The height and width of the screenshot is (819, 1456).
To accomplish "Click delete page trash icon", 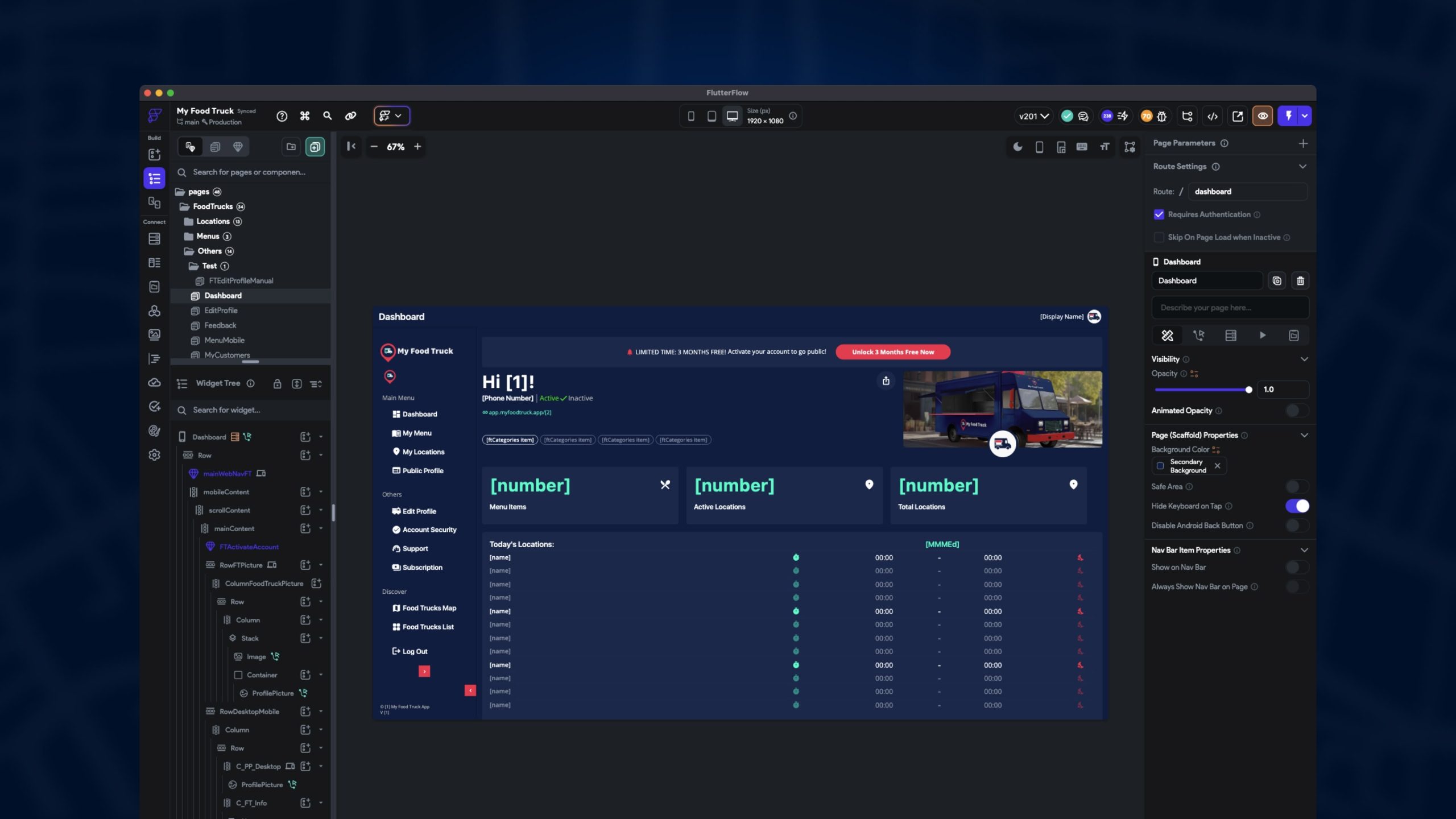I will coord(1300,281).
